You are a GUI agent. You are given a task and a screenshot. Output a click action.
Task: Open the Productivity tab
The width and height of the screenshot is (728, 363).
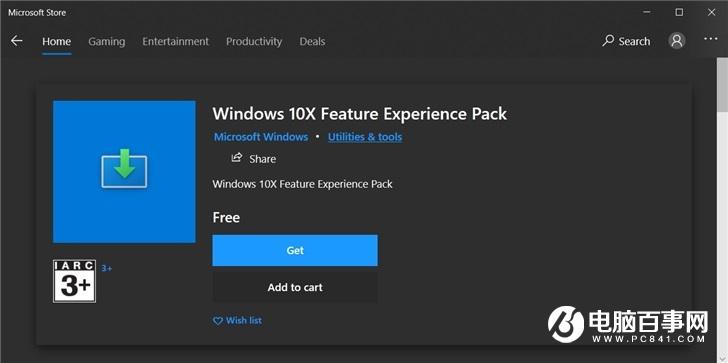pyautogui.click(x=254, y=41)
